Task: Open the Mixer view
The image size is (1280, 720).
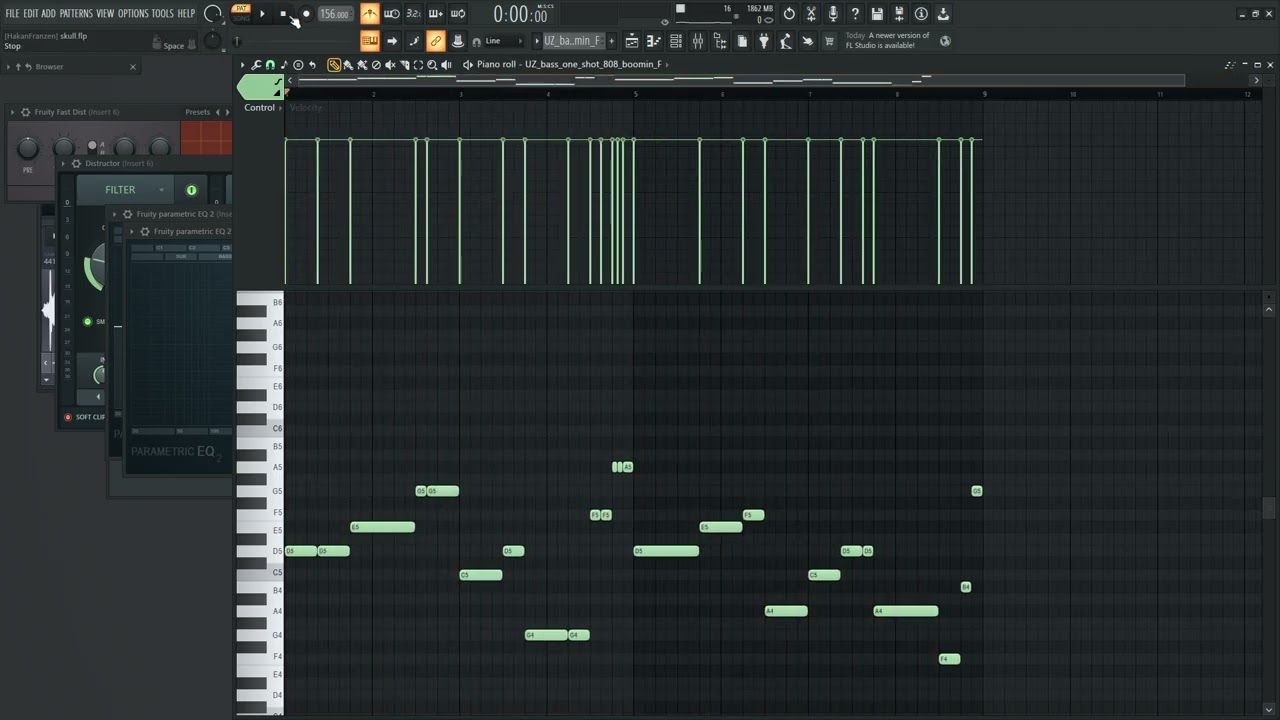Action: coord(698,41)
